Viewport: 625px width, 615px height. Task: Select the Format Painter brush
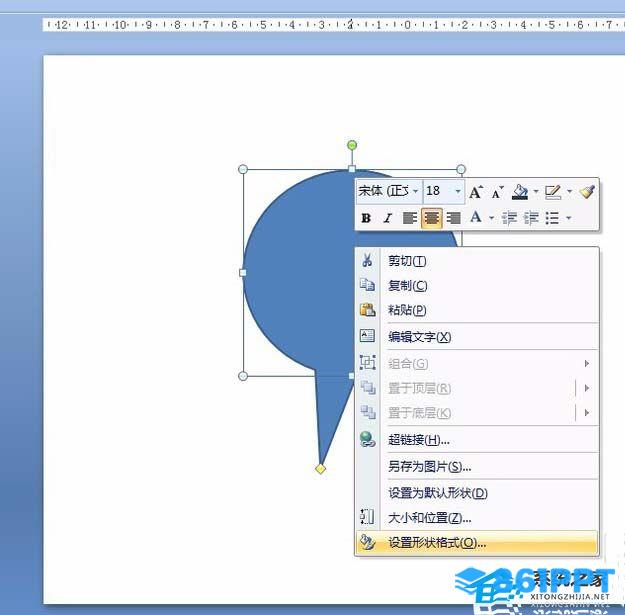pos(587,192)
